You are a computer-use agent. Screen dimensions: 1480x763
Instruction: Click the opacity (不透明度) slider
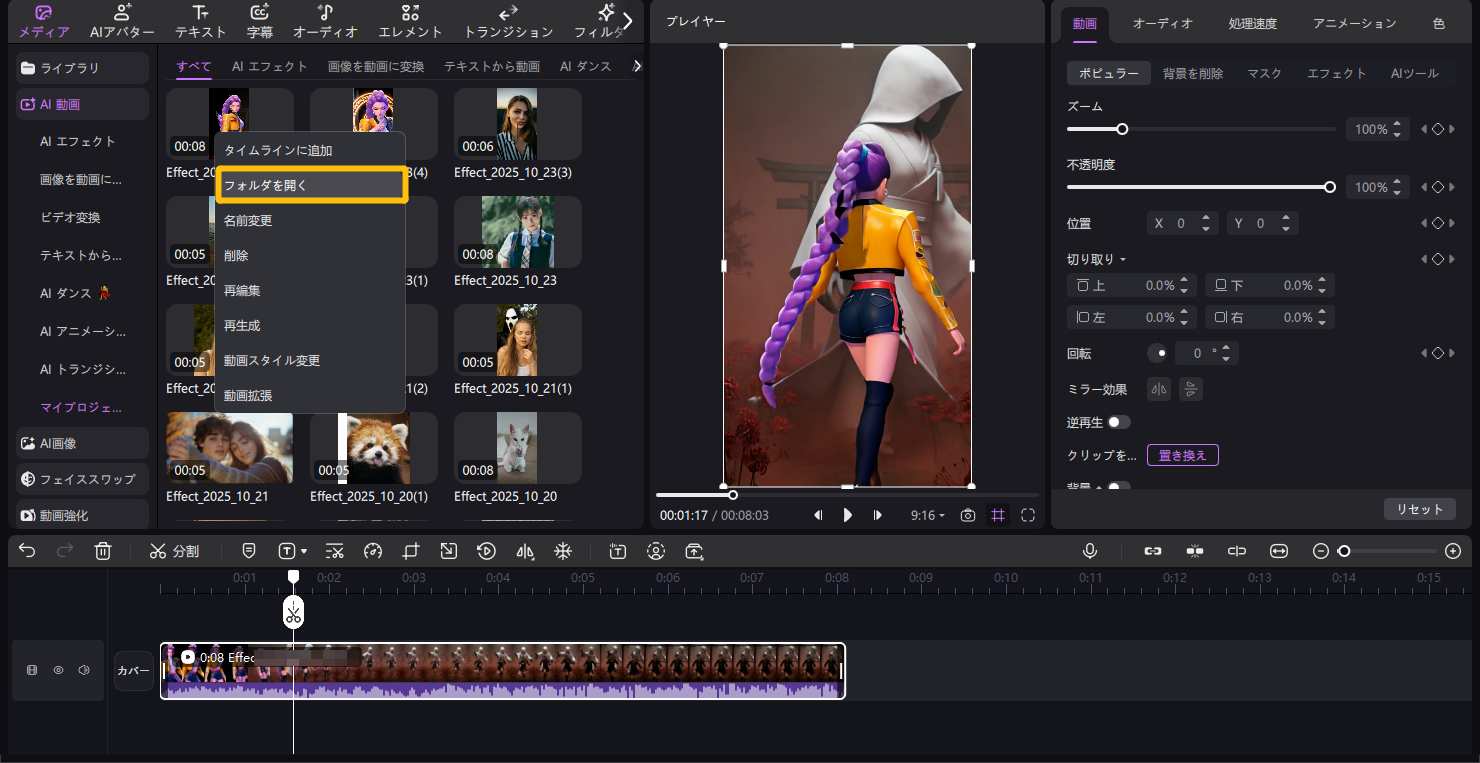1198,187
